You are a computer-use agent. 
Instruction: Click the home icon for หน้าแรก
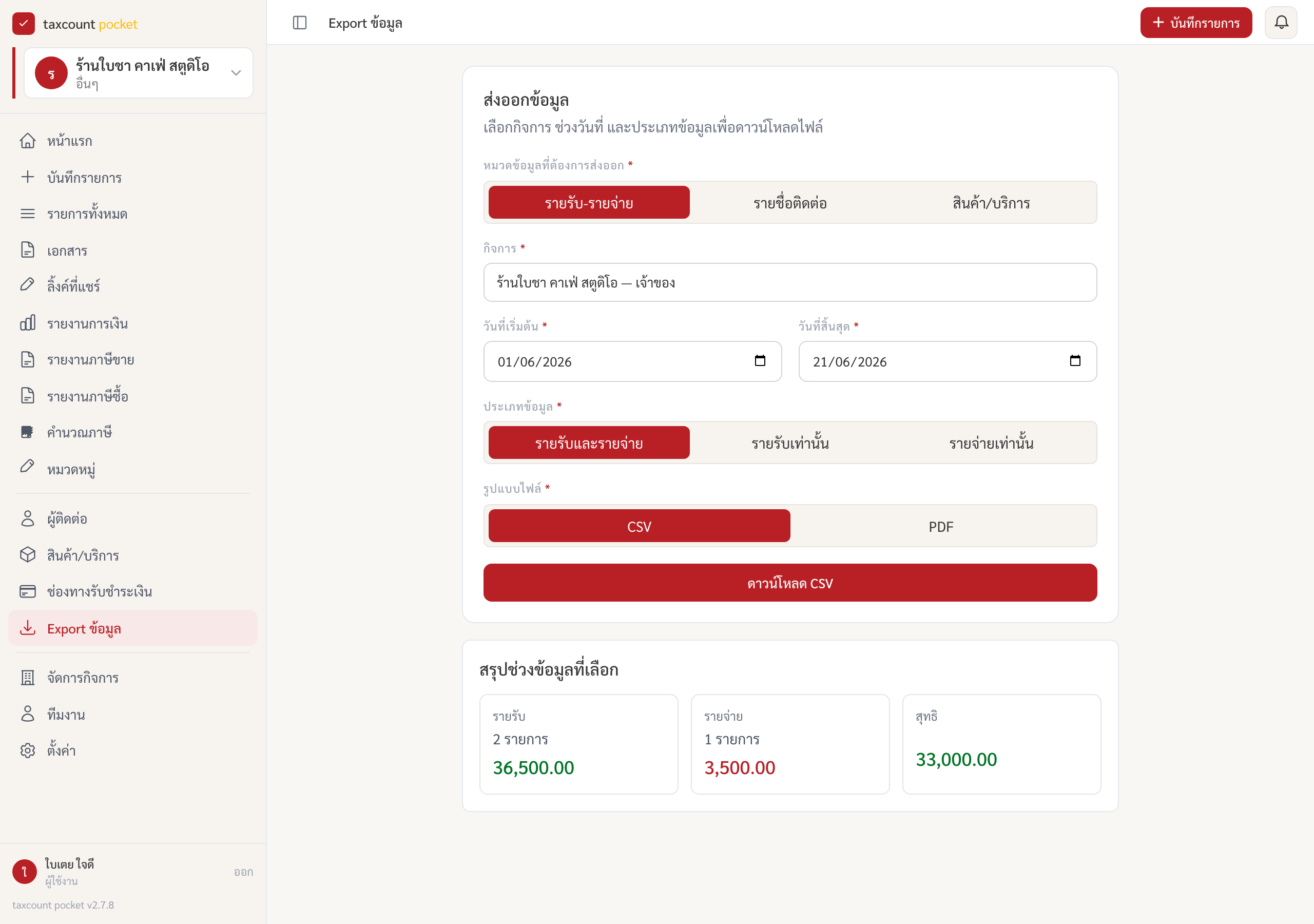click(x=28, y=140)
